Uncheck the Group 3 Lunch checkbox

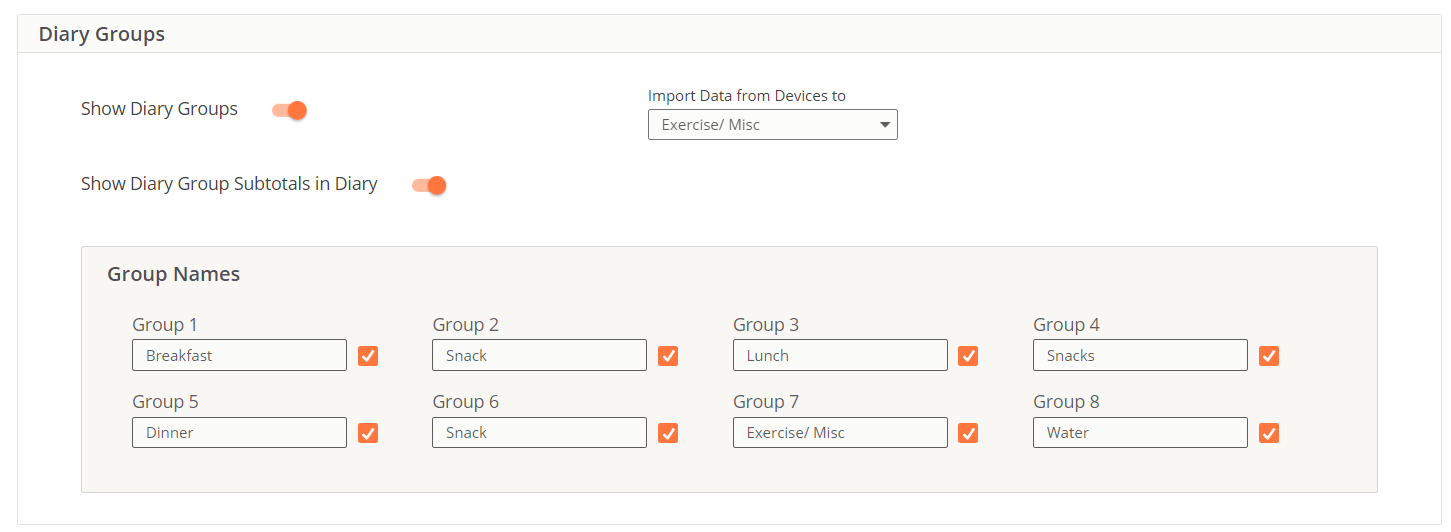click(x=968, y=356)
